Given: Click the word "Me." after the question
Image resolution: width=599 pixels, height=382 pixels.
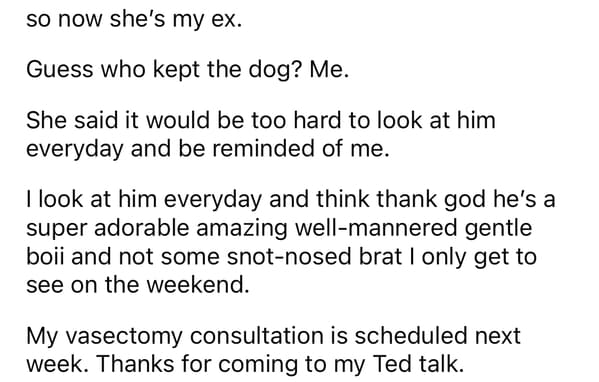Looking at the screenshot, I should click(329, 70).
